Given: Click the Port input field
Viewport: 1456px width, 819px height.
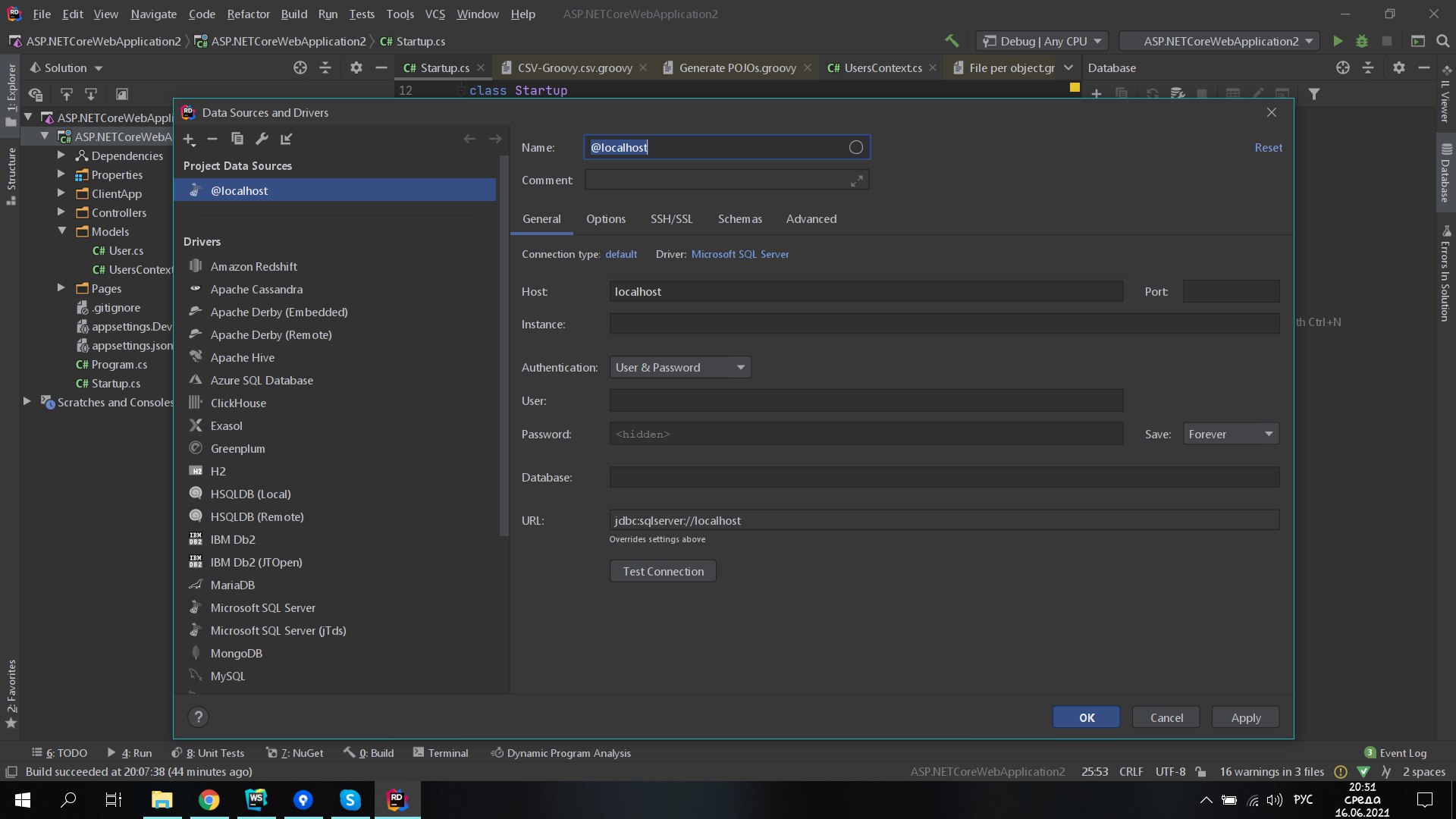Looking at the screenshot, I should point(1231,291).
